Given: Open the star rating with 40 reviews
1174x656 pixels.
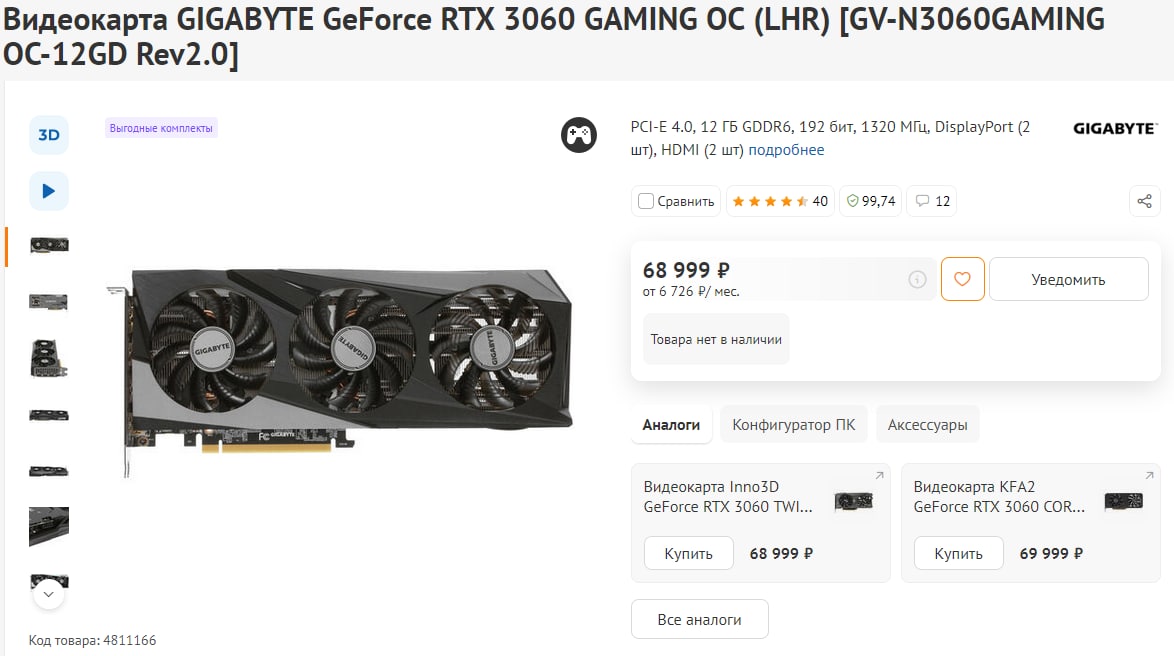Looking at the screenshot, I should click(x=780, y=201).
